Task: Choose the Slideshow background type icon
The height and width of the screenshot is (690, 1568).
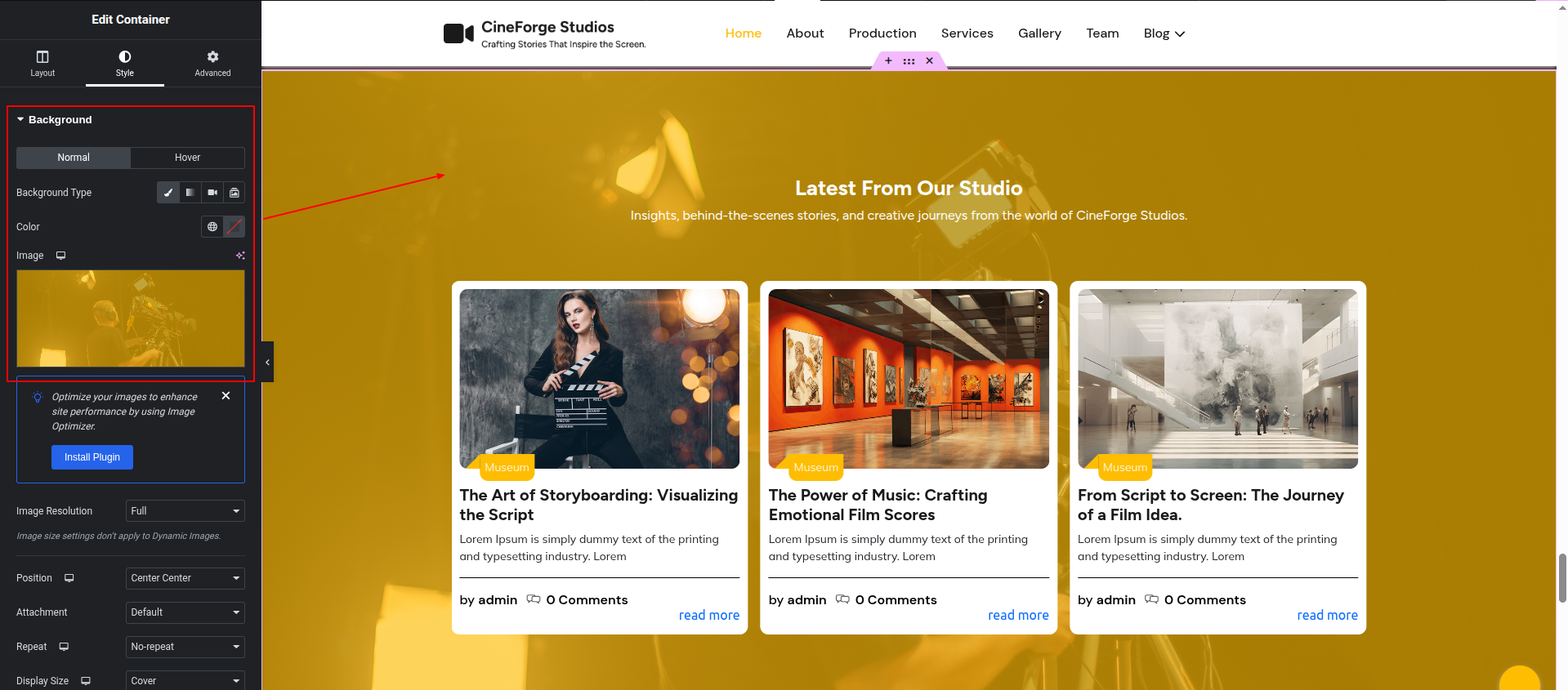Action: [235, 193]
